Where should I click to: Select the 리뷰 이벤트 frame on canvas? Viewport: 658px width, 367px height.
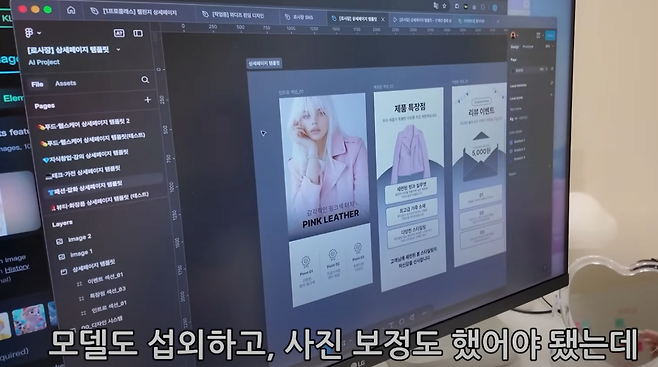point(480,174)
